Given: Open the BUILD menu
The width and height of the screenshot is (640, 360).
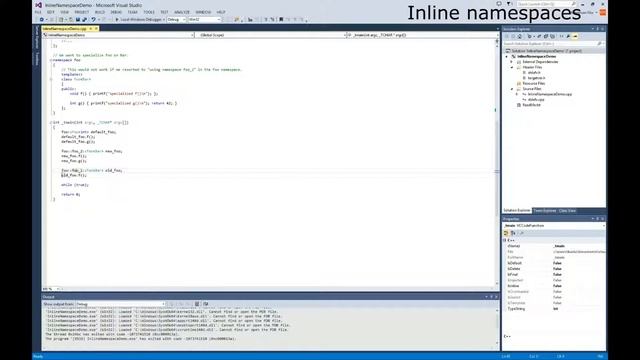Looking at the screenshot, I should (x=100, y=12).
